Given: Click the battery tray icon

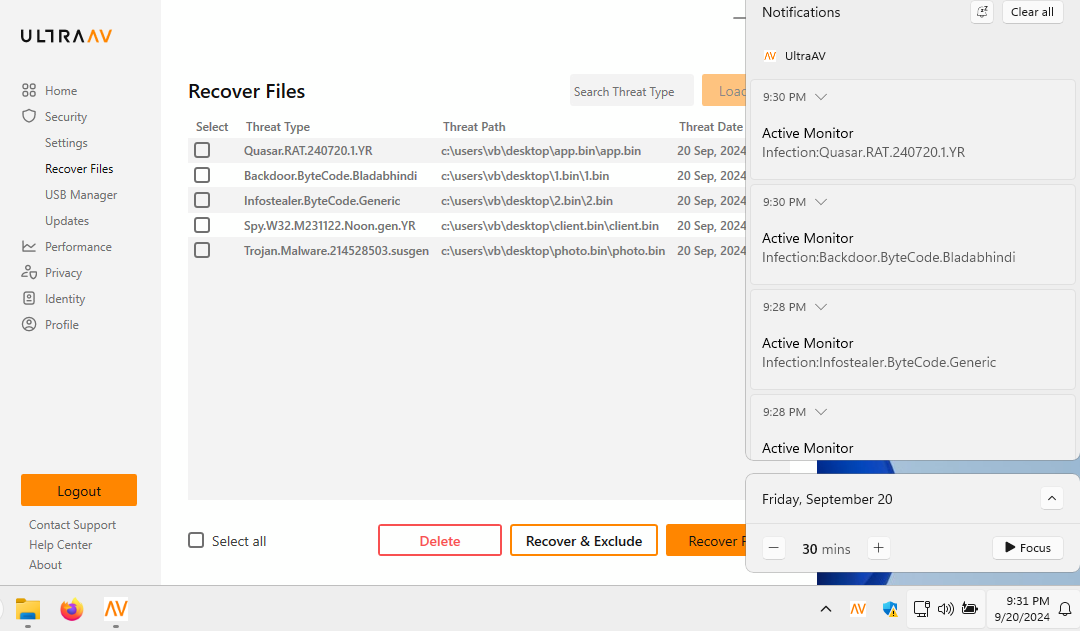Looking at the screenshot, I should [970, 609].
